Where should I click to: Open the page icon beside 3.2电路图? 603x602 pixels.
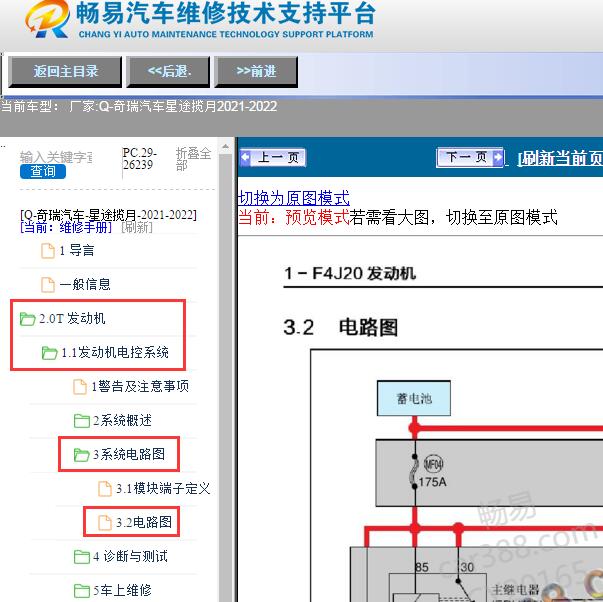tap(105, 522)
